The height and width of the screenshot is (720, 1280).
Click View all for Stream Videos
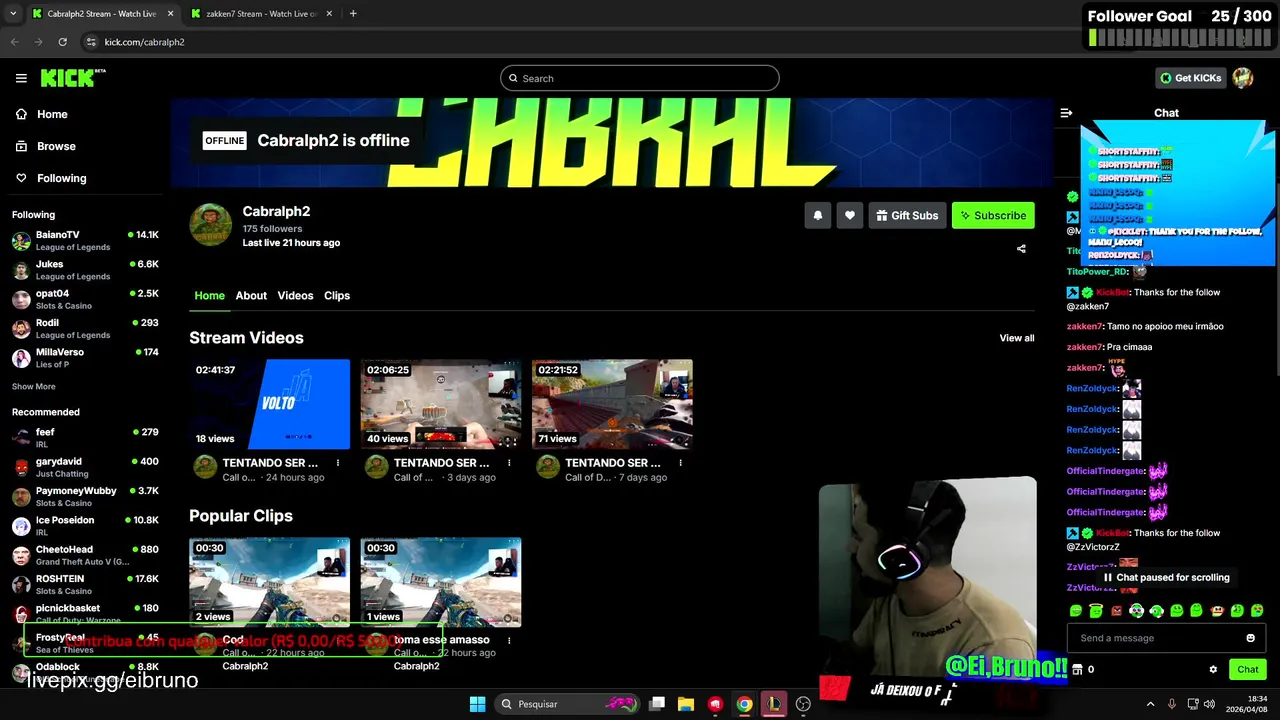pos(1017,338)
